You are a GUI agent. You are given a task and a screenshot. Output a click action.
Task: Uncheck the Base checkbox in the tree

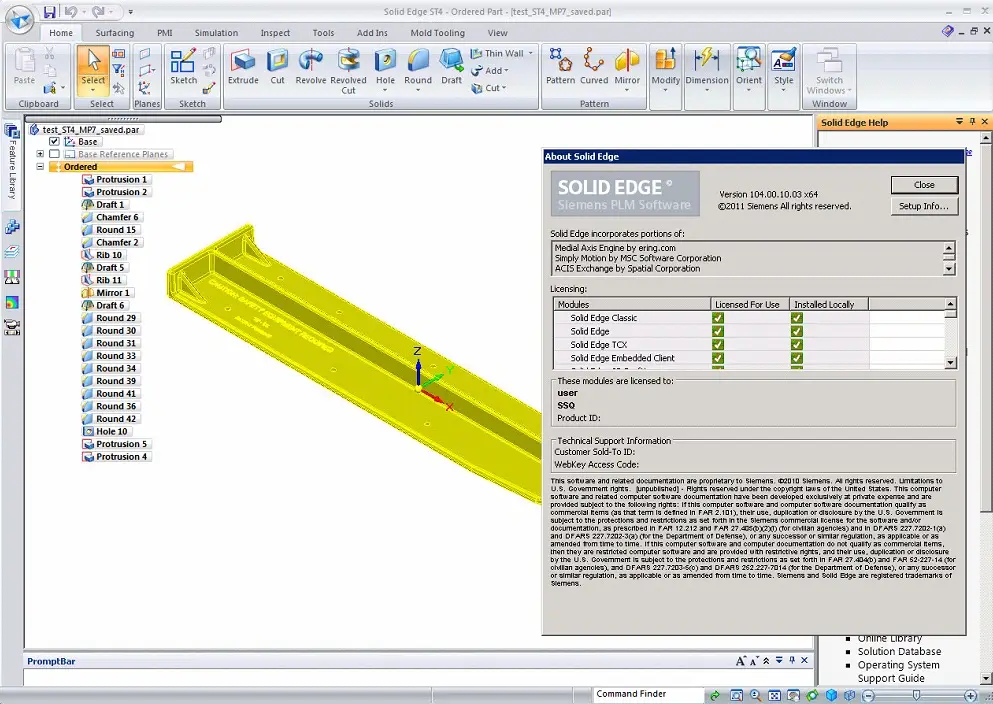point(54,142)
